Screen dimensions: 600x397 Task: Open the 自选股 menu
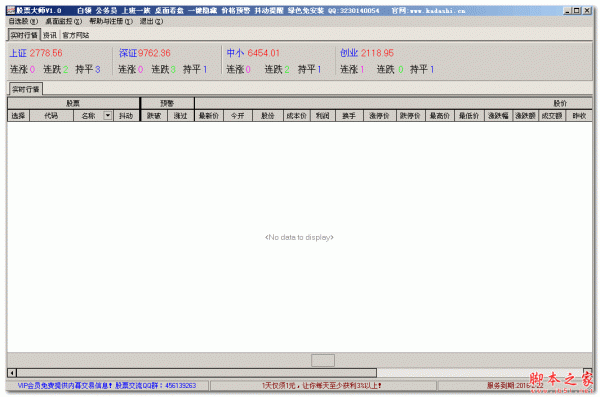[x=23, y=21]
